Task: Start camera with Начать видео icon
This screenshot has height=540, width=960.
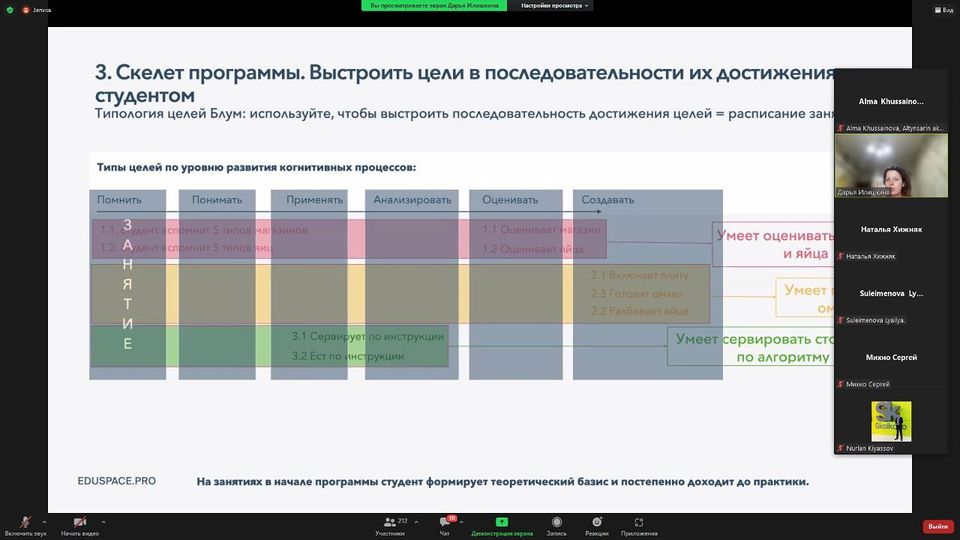Action: [80, 522]
